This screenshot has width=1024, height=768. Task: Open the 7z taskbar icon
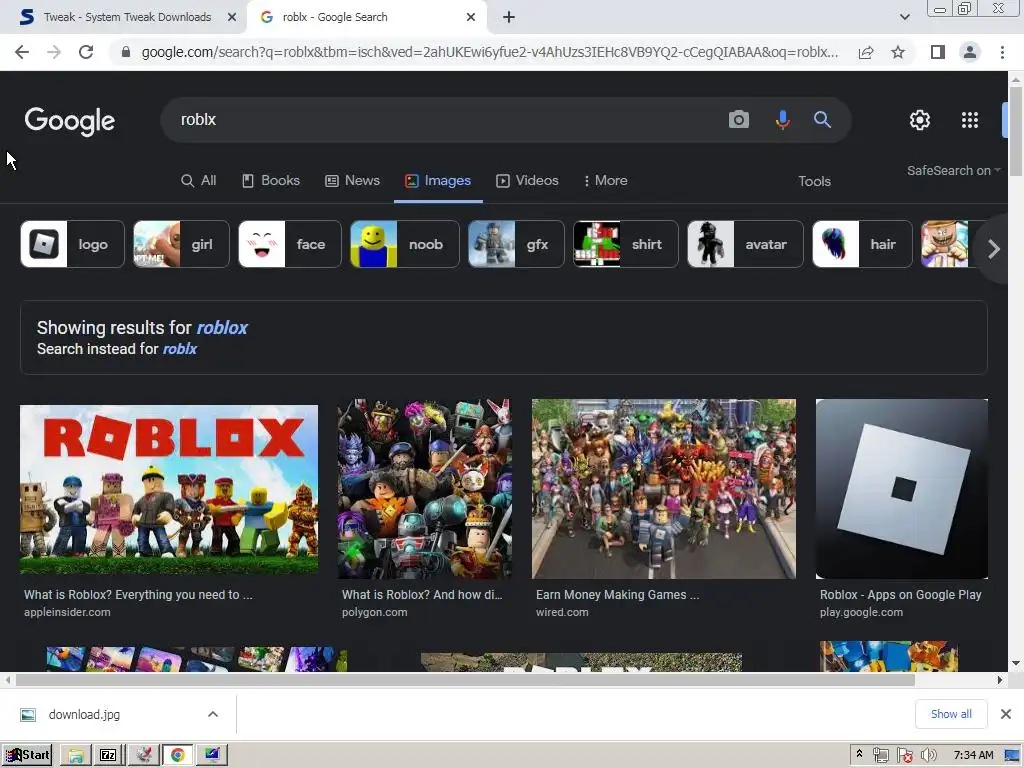pyautogui.click(x=108, y=756)
